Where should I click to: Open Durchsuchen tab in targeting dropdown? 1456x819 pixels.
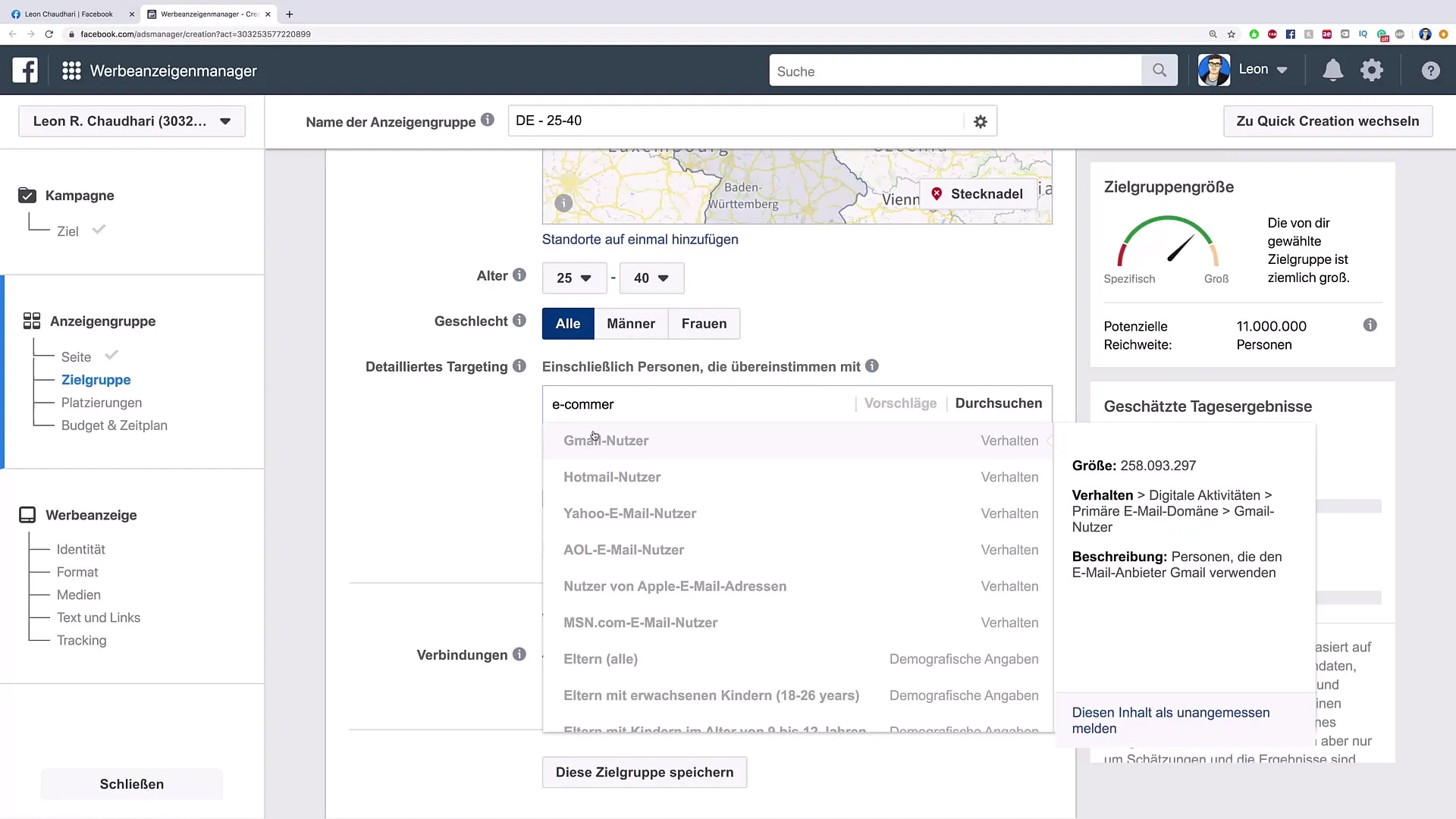998,403
